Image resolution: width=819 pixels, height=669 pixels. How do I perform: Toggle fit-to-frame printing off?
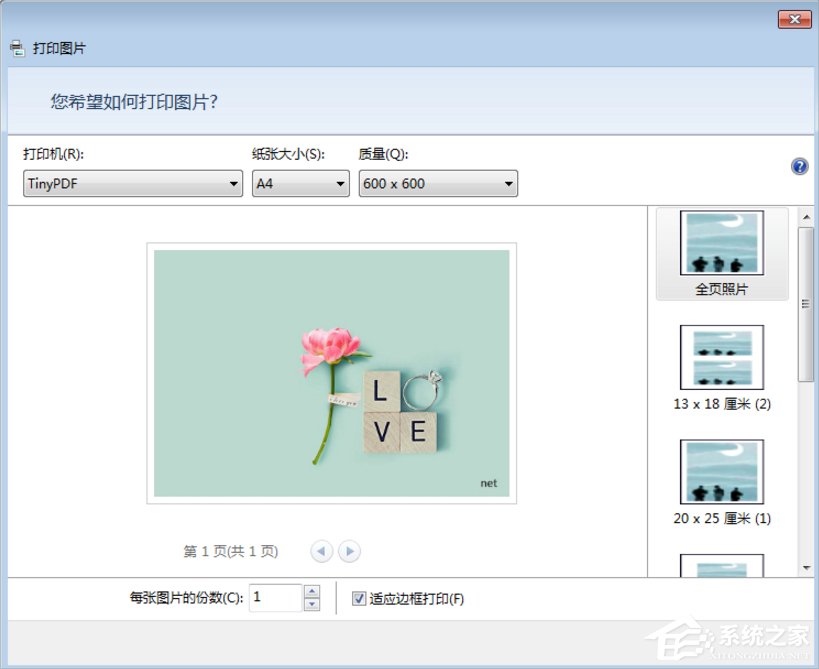point(358,598)
